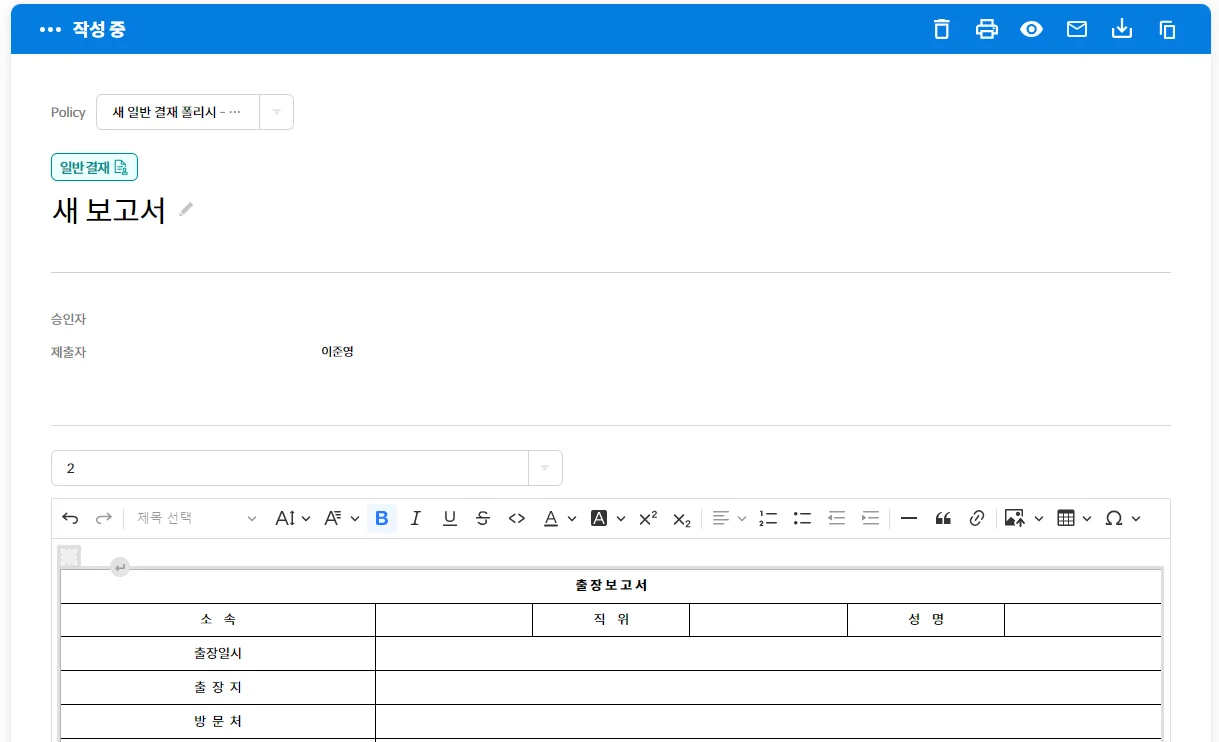Toggle italic formatting

(416, 518)
